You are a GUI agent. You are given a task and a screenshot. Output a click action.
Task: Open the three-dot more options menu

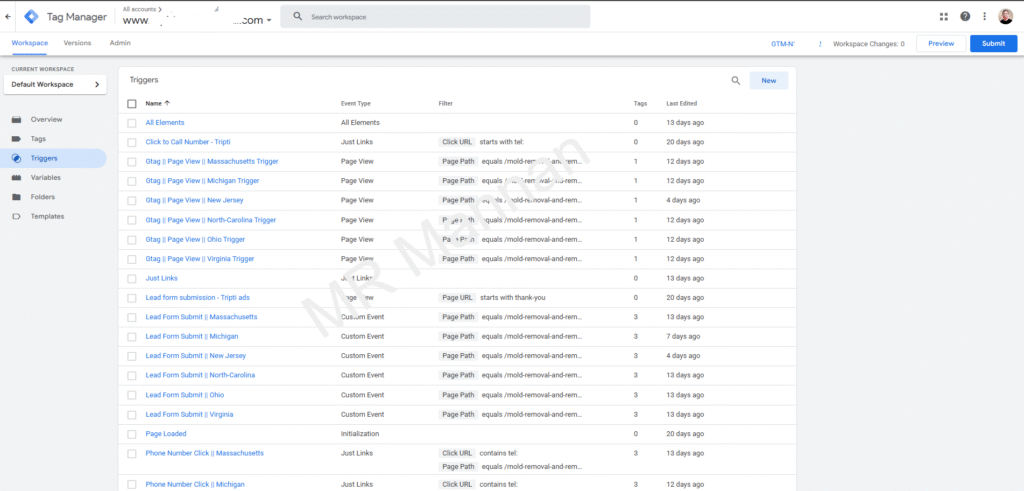click(985, 16)
